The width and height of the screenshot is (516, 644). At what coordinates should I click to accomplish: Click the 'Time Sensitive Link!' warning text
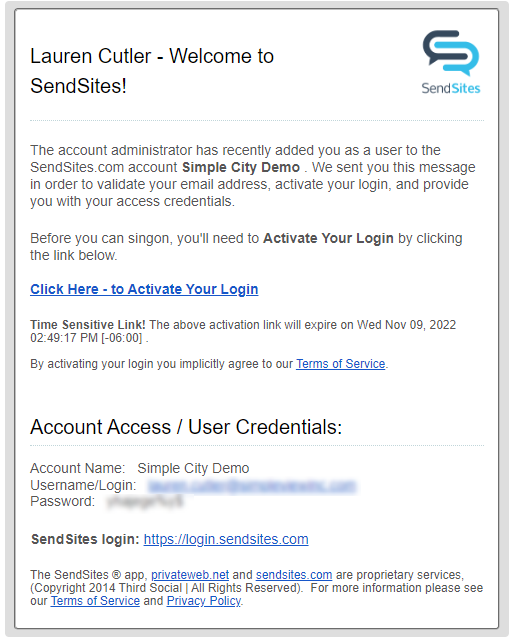click(88, 325)
